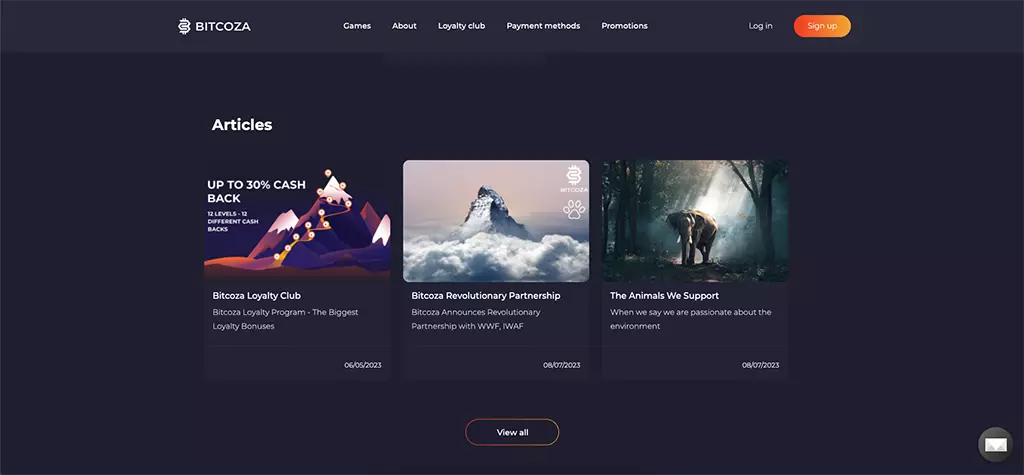Click 'Partnership with WWF, IWAF' description text
This screenshot has width=1024, height=475.
468,326
